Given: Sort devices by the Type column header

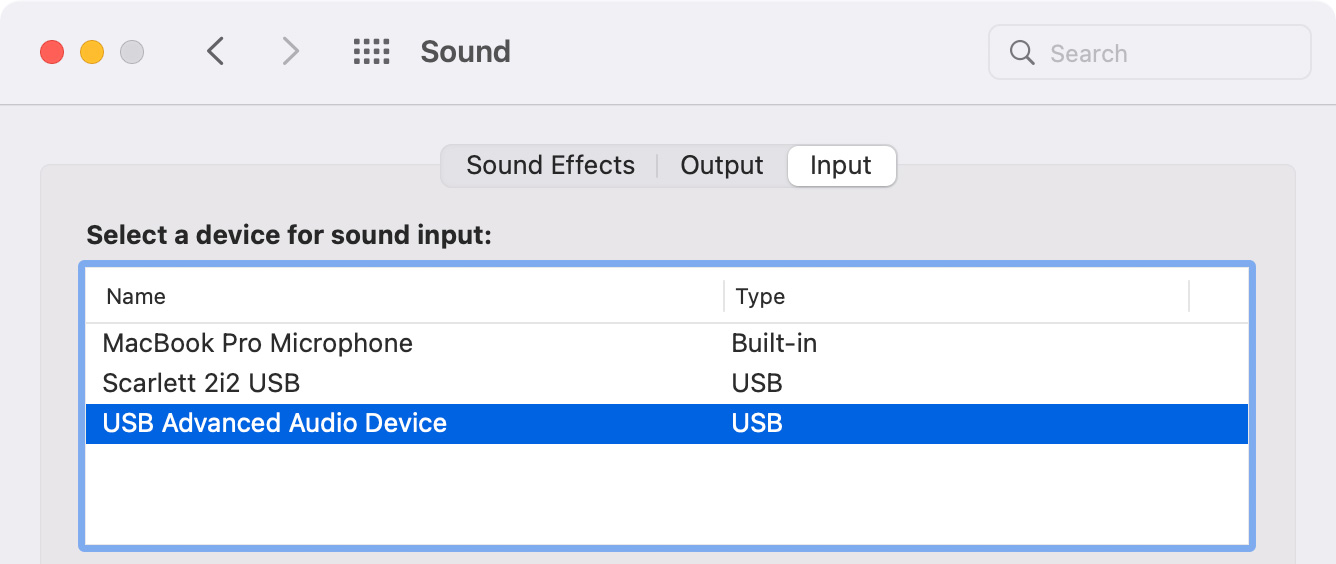Looking at the screenshot, I should click(957, 296).
